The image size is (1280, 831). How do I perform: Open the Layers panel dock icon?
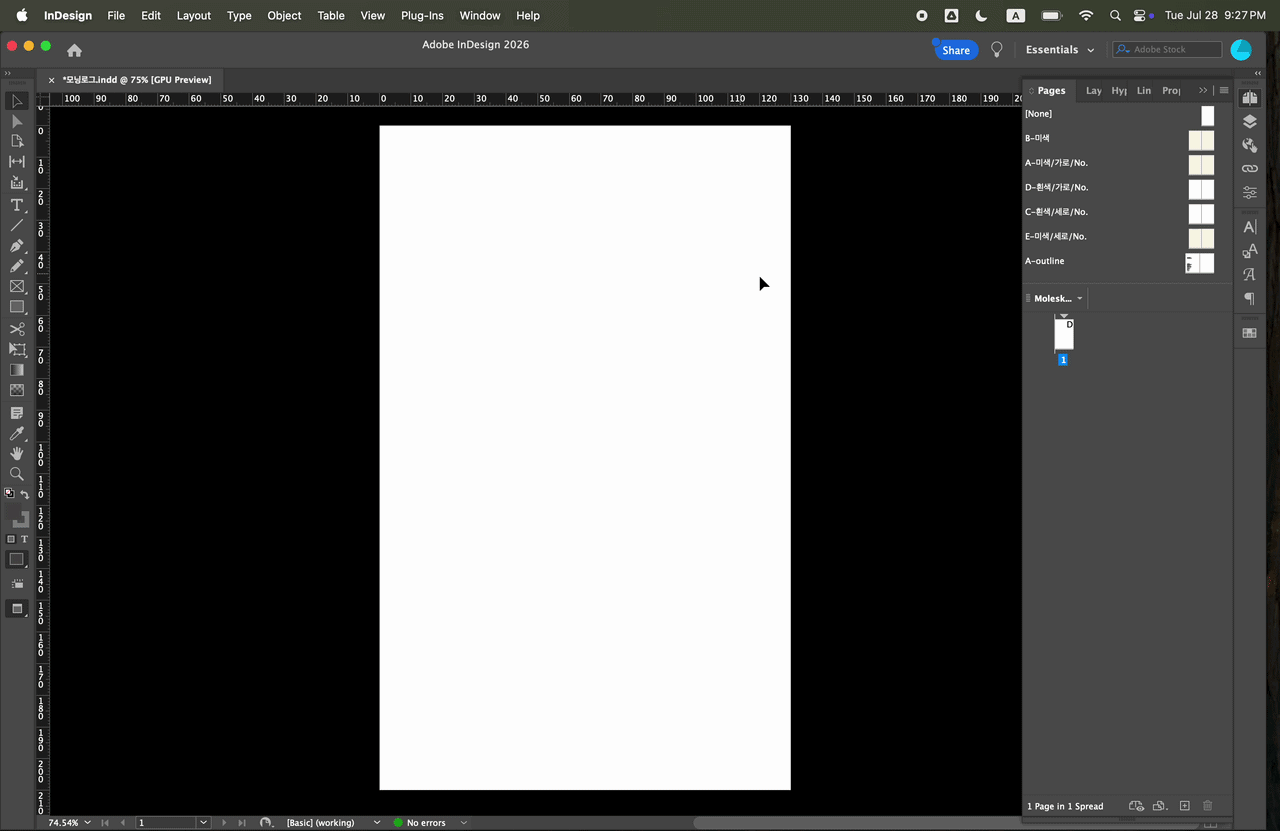pos(1249,121)
